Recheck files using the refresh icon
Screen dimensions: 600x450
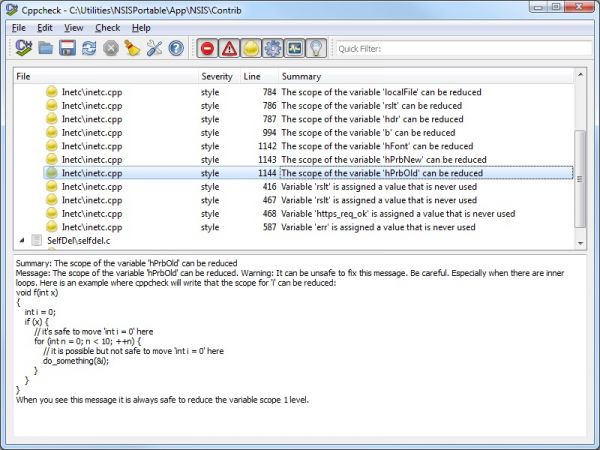89,48
